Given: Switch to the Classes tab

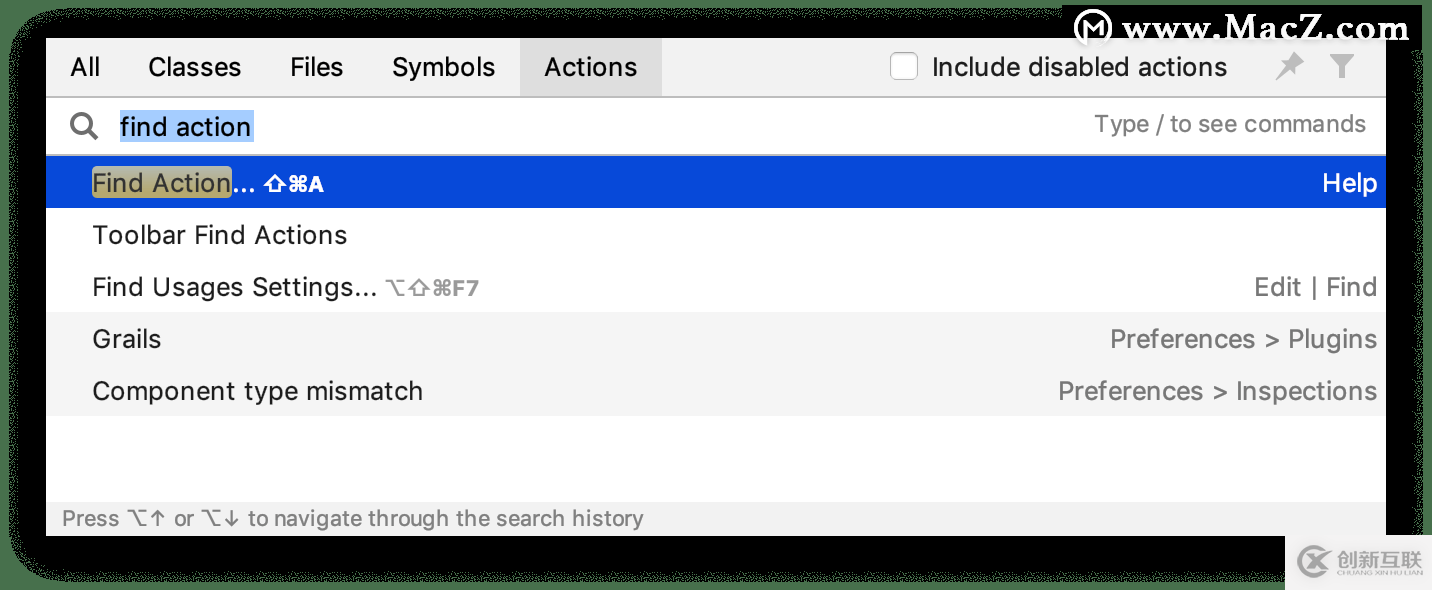Looking at the screenshot, I should (x=194, y=66).
